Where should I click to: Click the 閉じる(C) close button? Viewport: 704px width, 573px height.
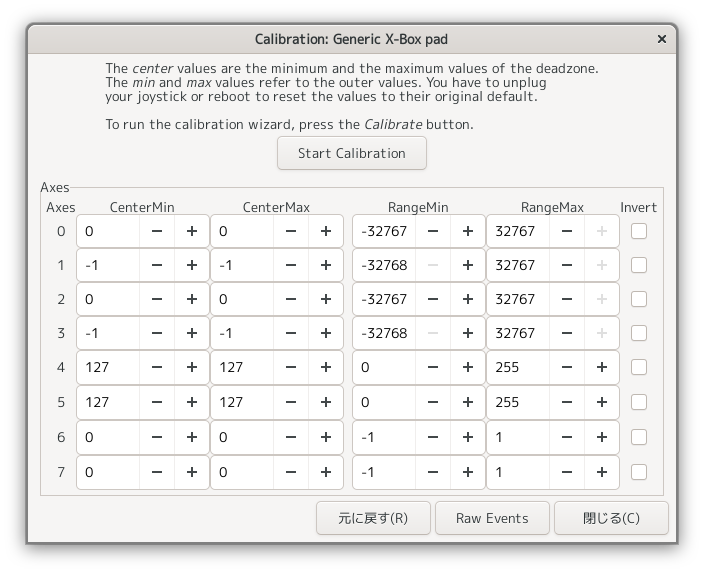611,518
